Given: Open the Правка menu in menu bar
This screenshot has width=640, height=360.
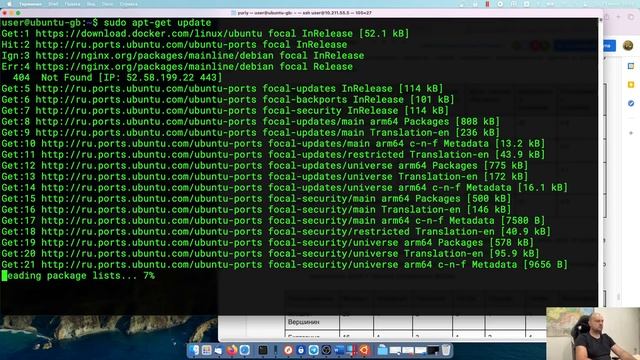Looking at the screenshot, I should point(72,4).
